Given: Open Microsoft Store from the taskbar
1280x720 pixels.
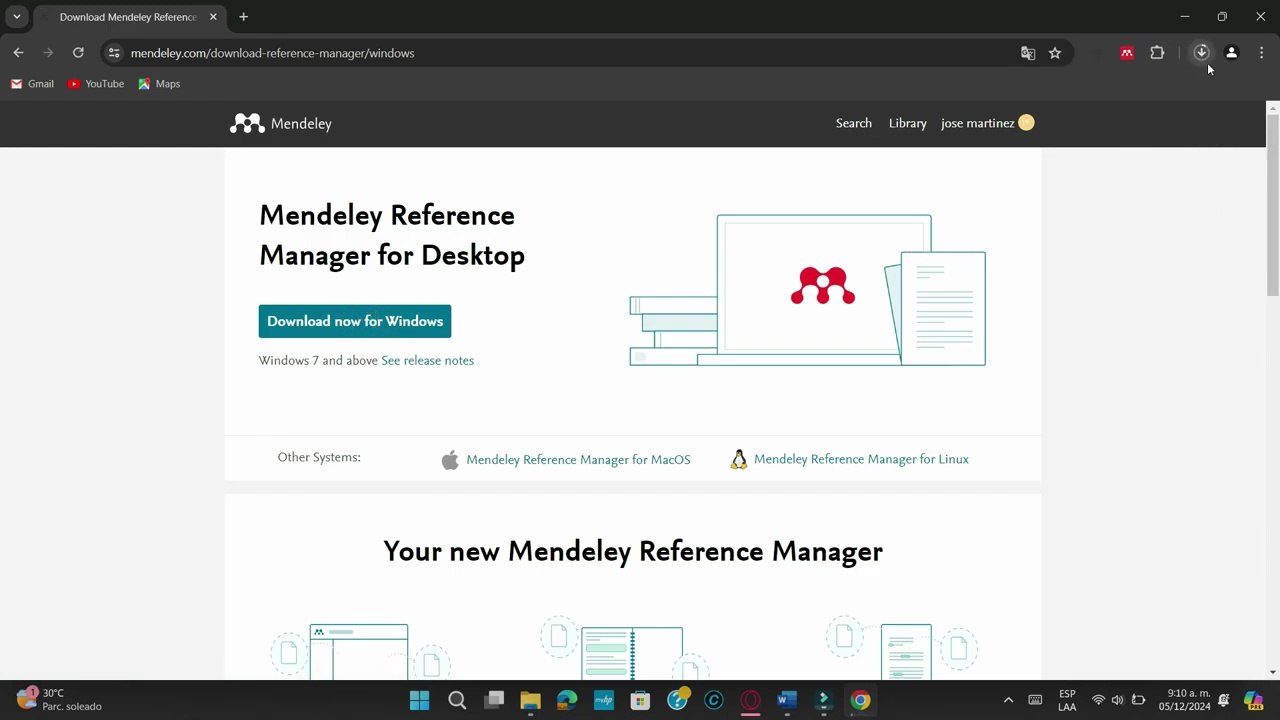Looking at the screenshot, I should coord(640,700).
